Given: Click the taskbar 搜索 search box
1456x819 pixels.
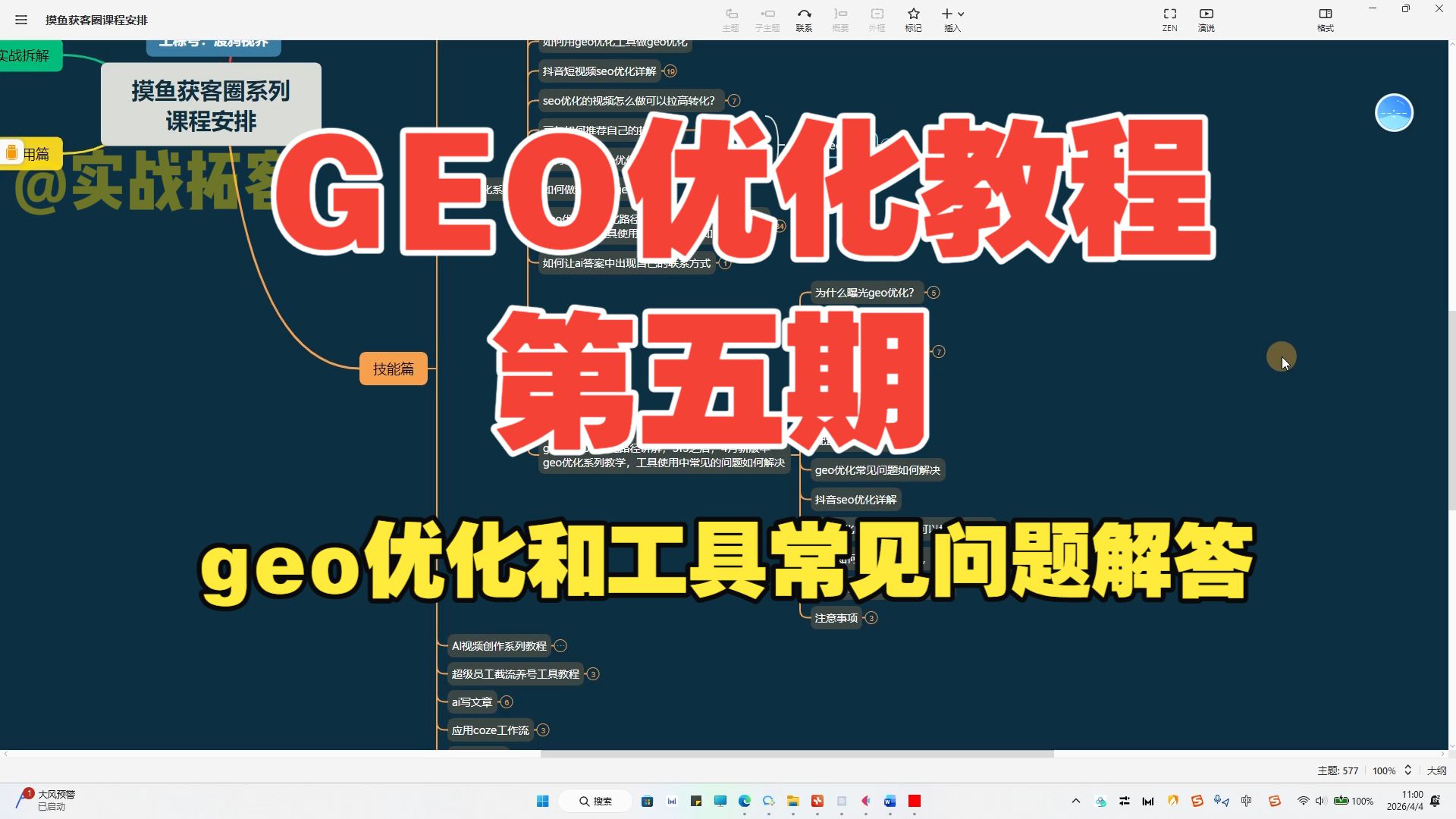Looking at the screenshot, I should 595,802.
